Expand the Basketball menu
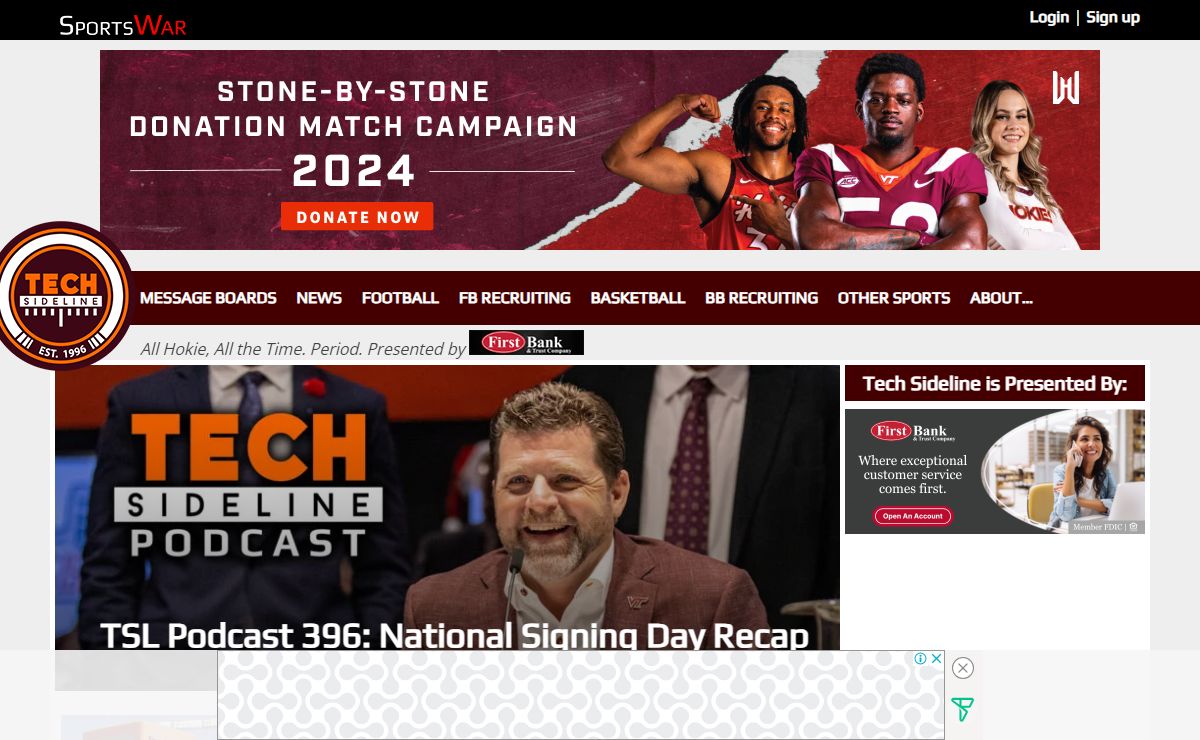This screenshot has height=740, width=1200. [638, 298]
